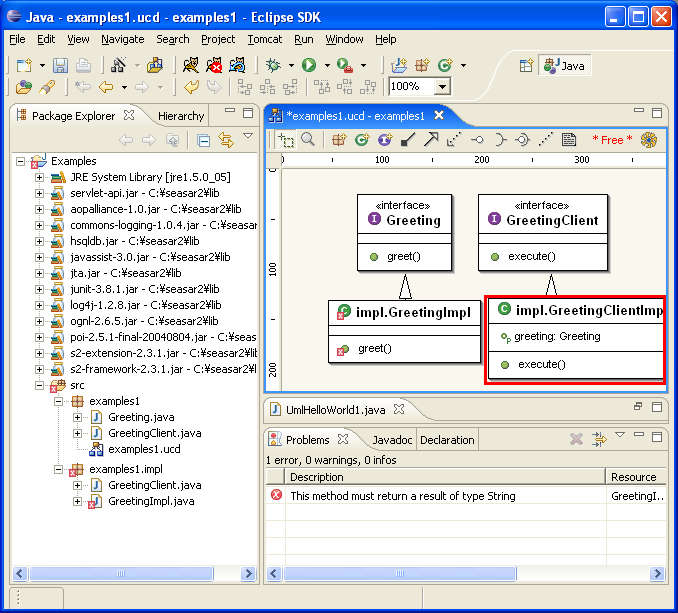Image resolution: width=678 pixels, height=613 pixels.
Task: Open the Project menu
Action: click(218, 39)
